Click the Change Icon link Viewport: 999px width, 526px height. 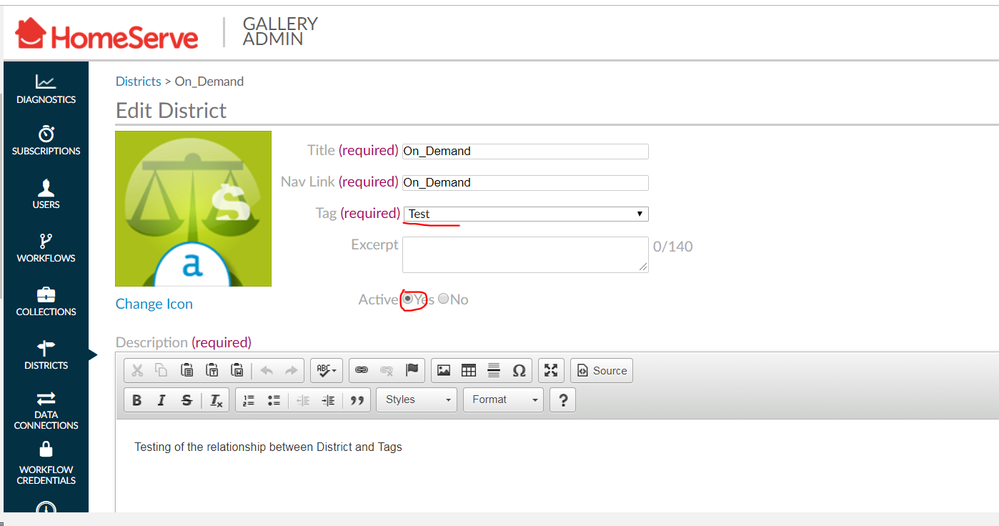pos(154,304)
